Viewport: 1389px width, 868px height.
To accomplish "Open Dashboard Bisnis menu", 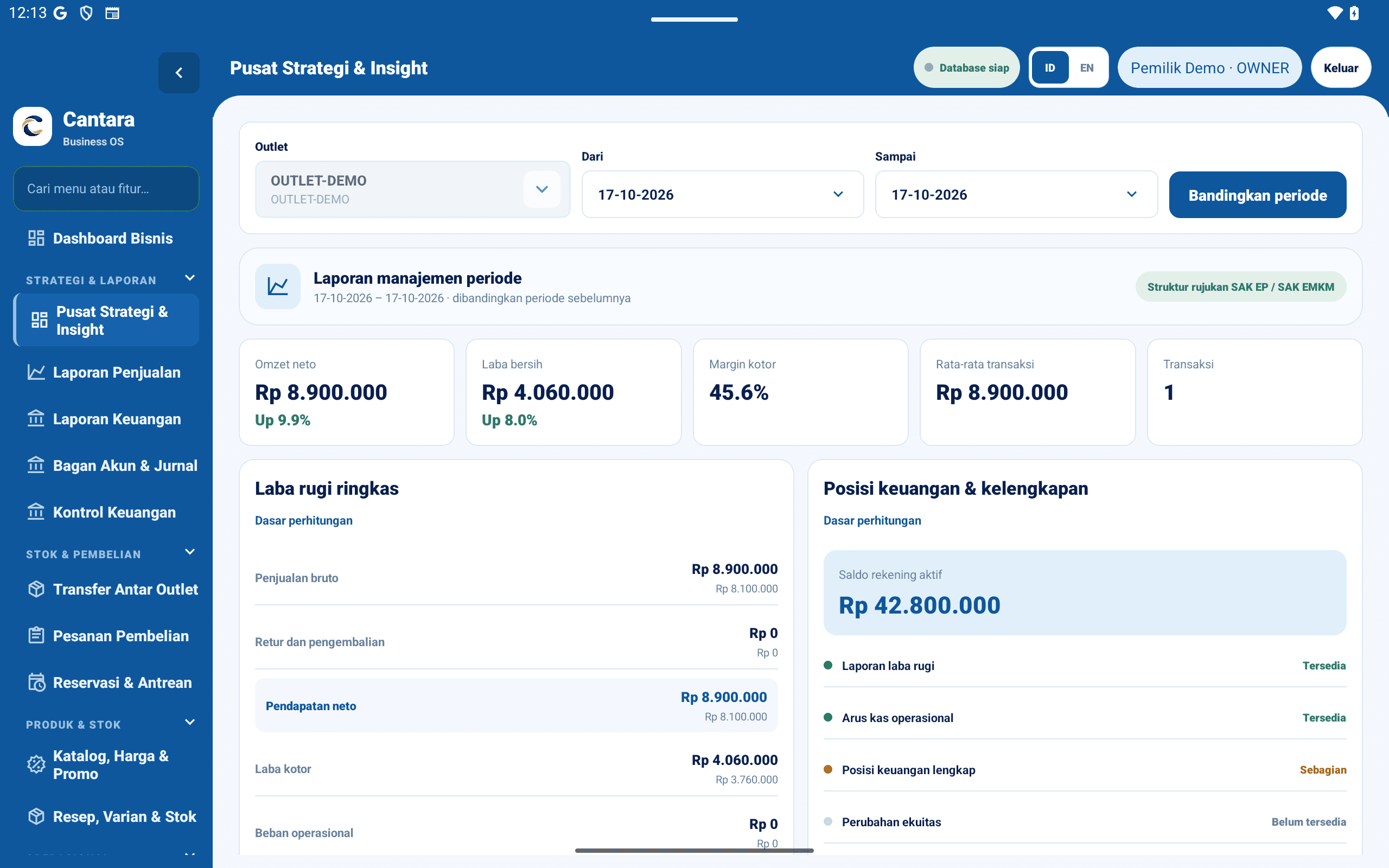I will pyautogui.click(x=106, y=238).
